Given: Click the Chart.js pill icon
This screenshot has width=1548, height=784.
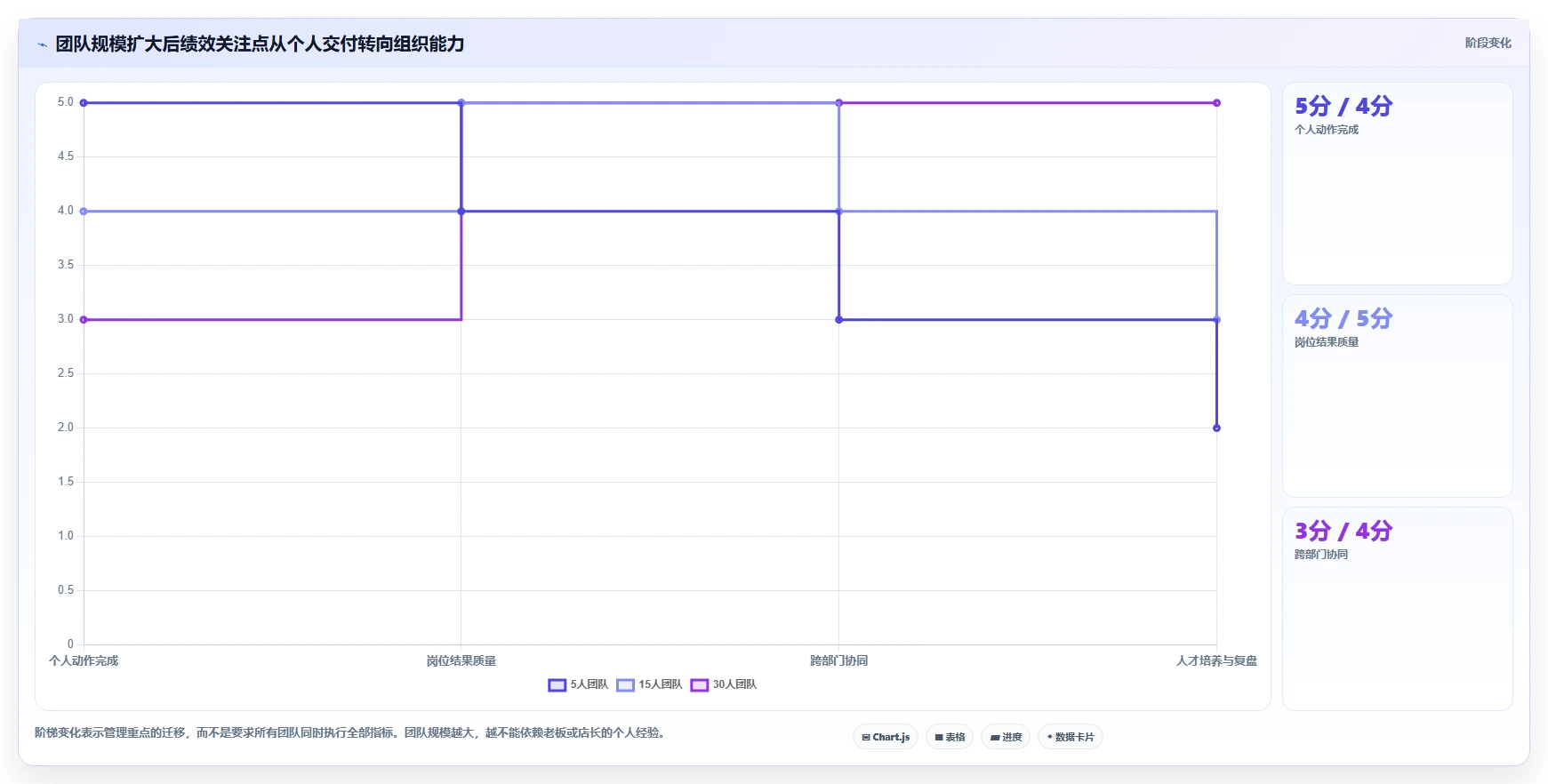Looking at the screenshot, I should coord(866,737).
